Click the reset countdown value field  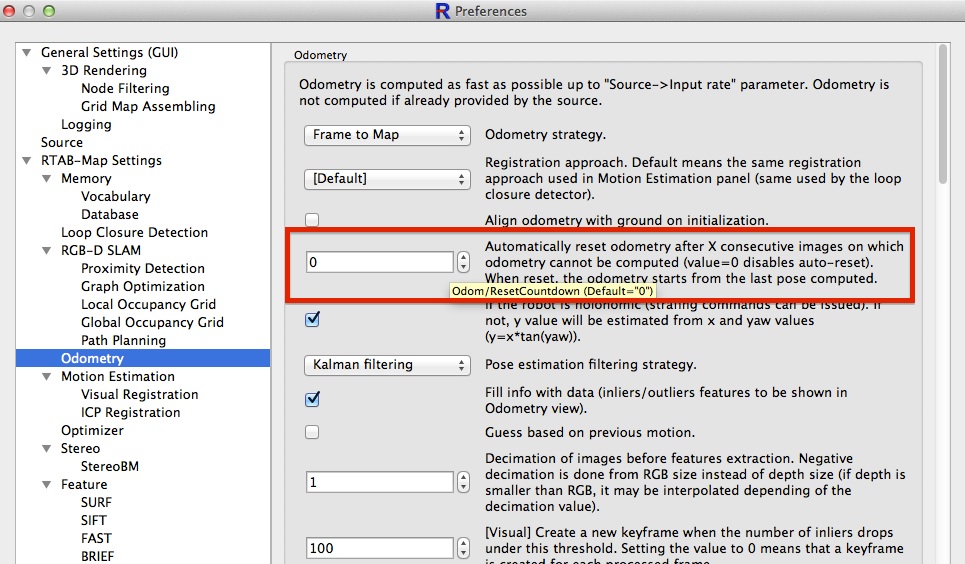tap(380, 262)
